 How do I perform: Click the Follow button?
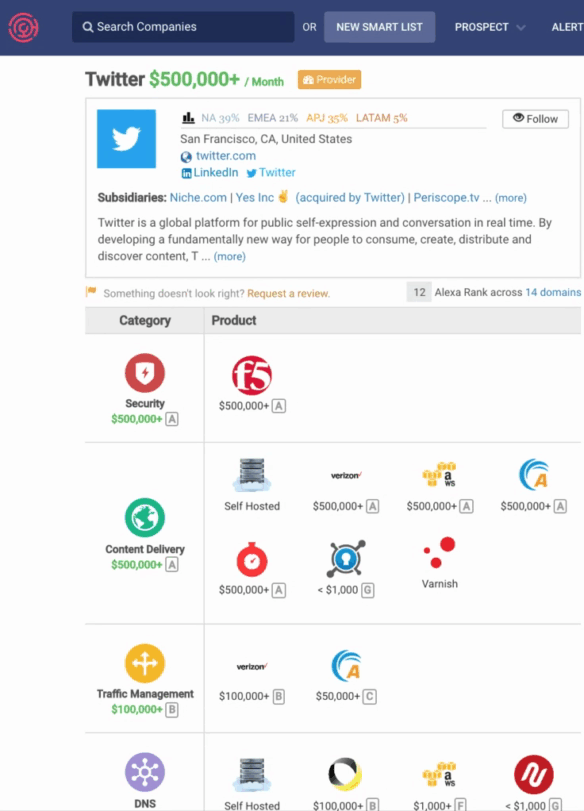click(x=534, y=118)
